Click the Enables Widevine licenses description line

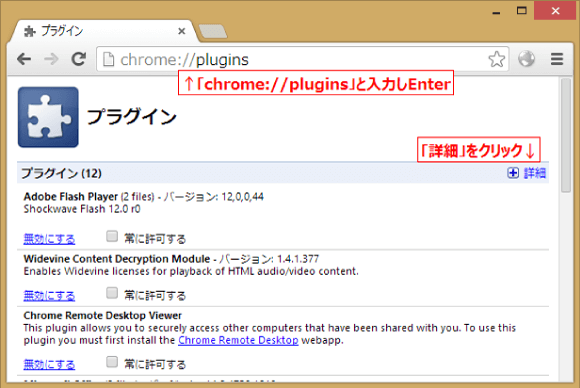(191, 271)
